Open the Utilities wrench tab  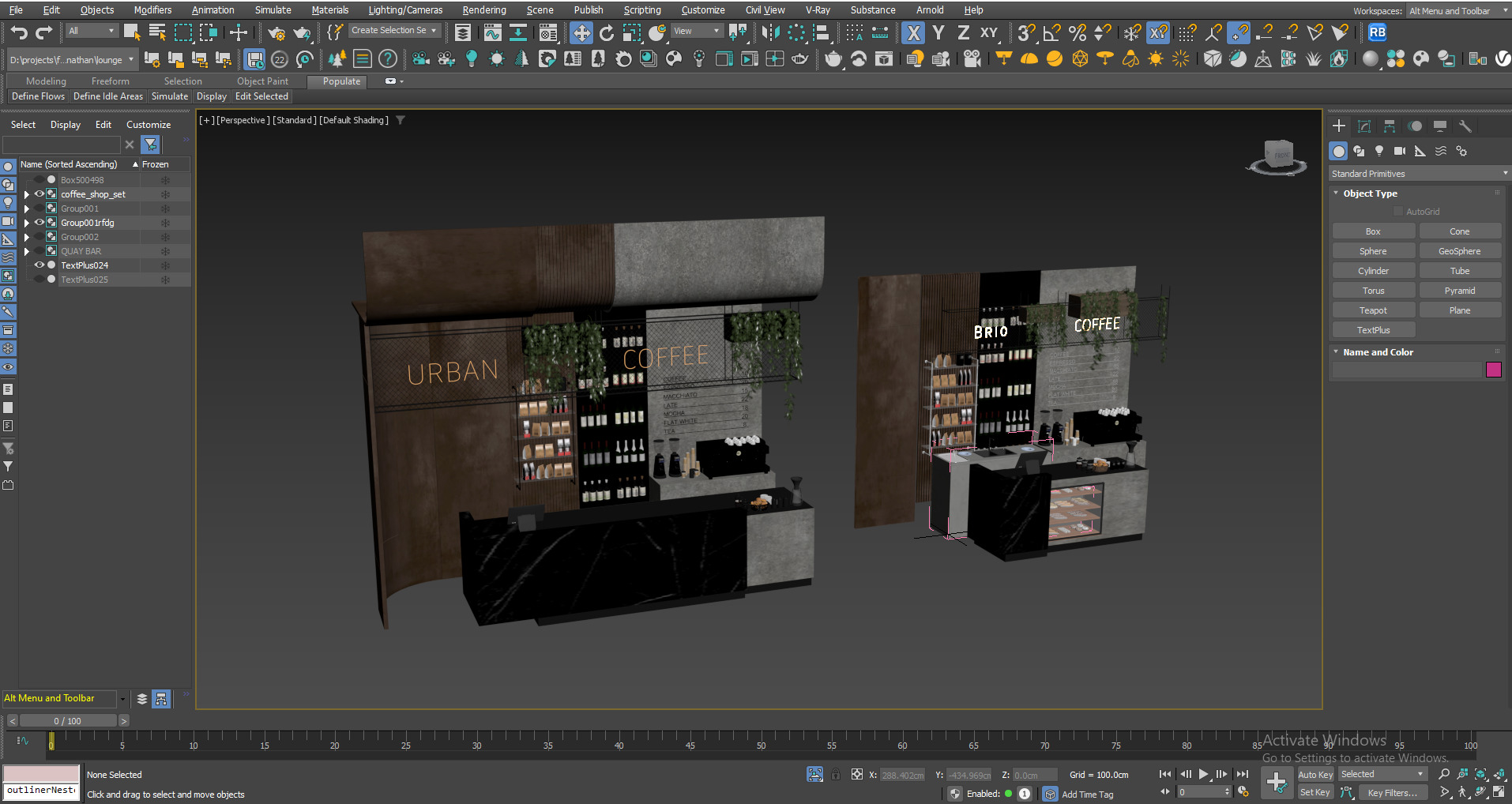pyautogui.click(x=1465, y=126)
